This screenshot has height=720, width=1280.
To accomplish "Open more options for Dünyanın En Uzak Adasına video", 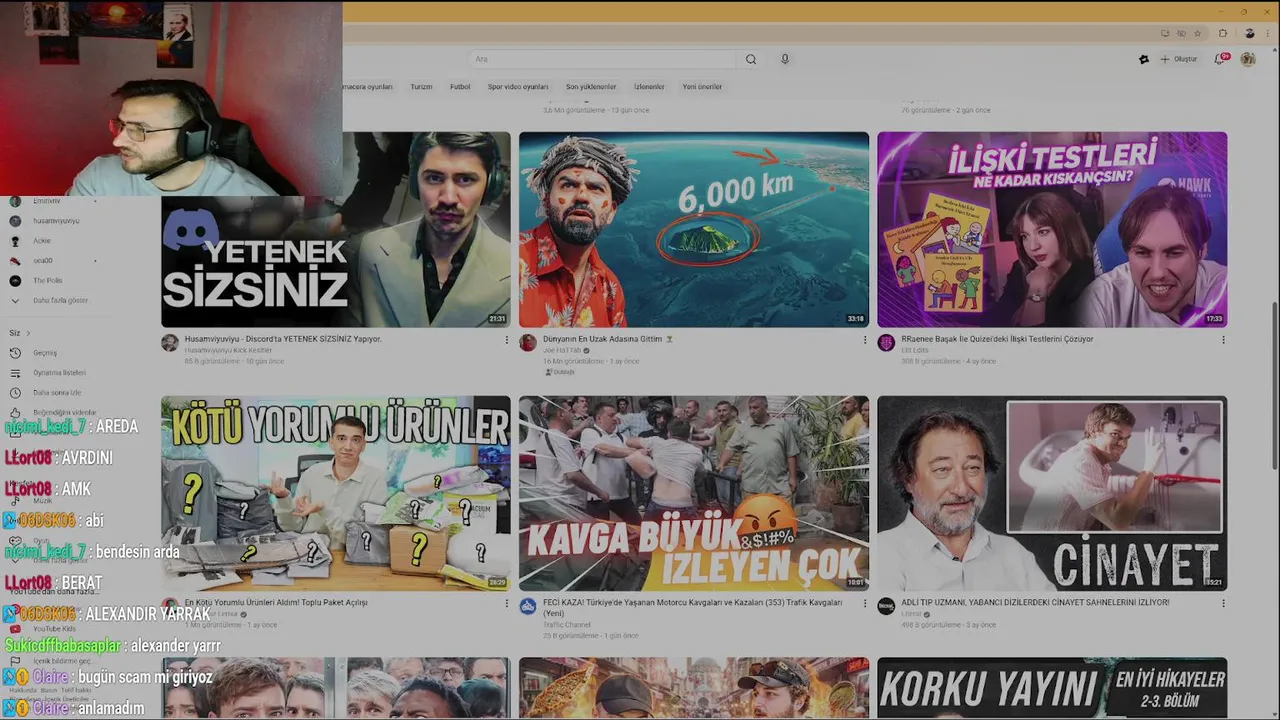I will tap(865, 340).
